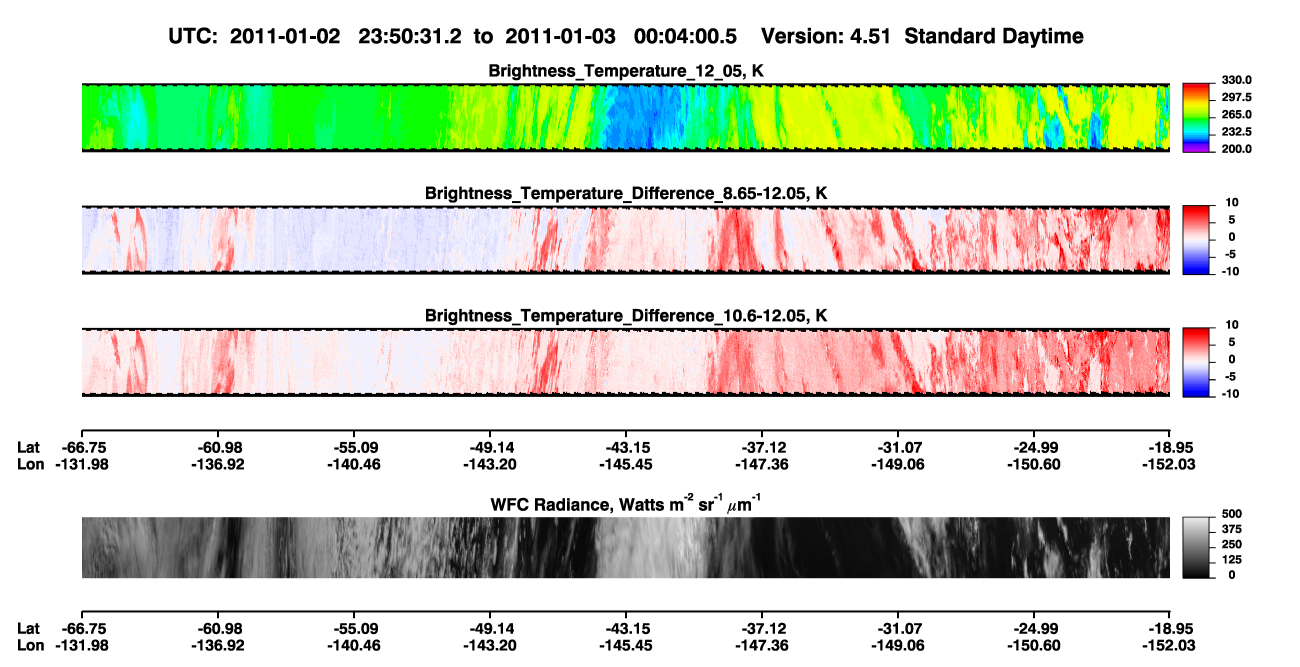The width and height of the screenshot is (1300, 667).
Task: Click the 200.0 color bar label
Action: click(1237, 148)
